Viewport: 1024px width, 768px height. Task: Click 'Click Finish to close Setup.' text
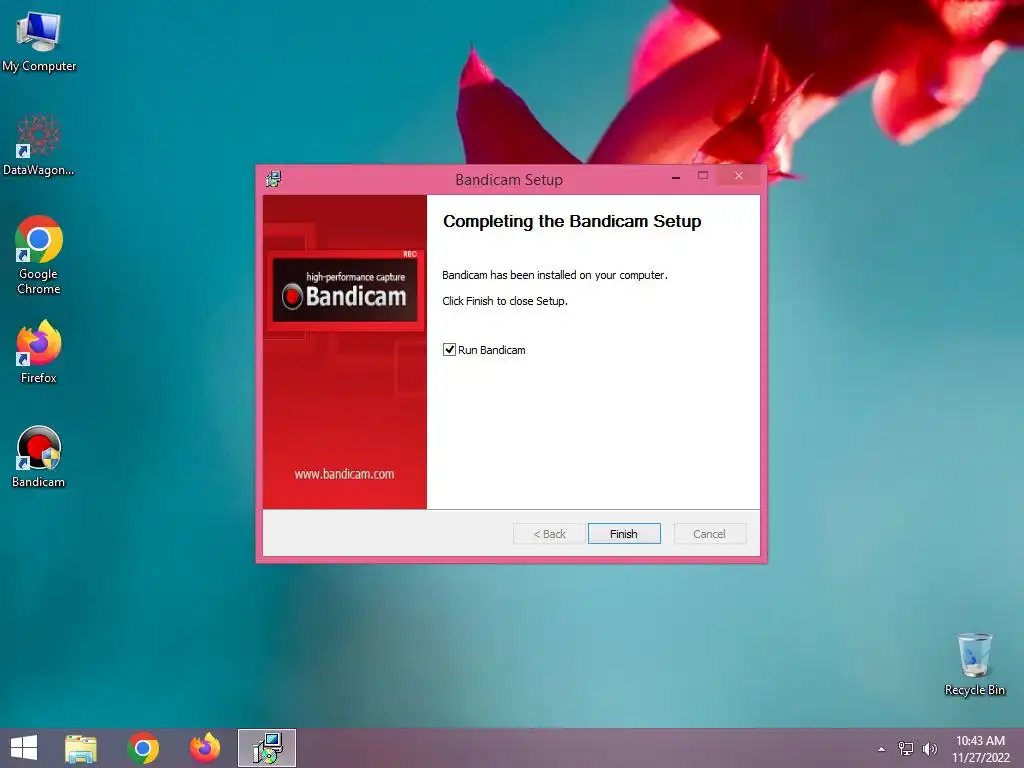click(x=505, y=301)
